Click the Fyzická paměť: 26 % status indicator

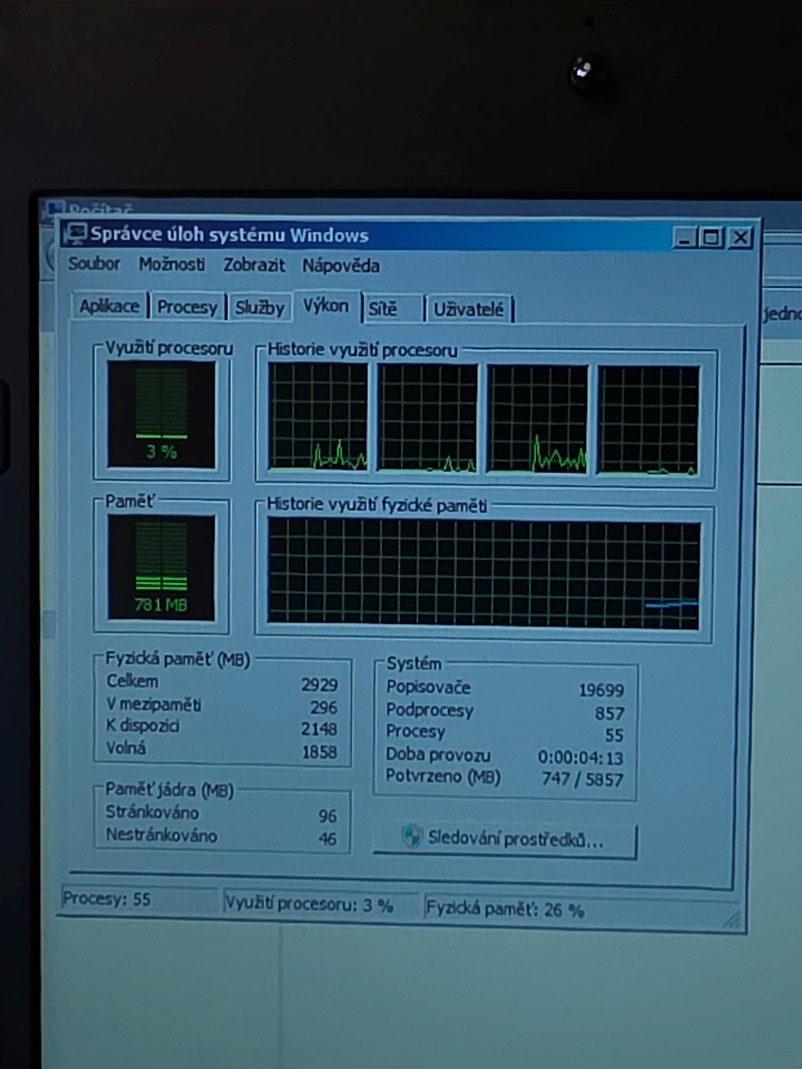point(510,908)
